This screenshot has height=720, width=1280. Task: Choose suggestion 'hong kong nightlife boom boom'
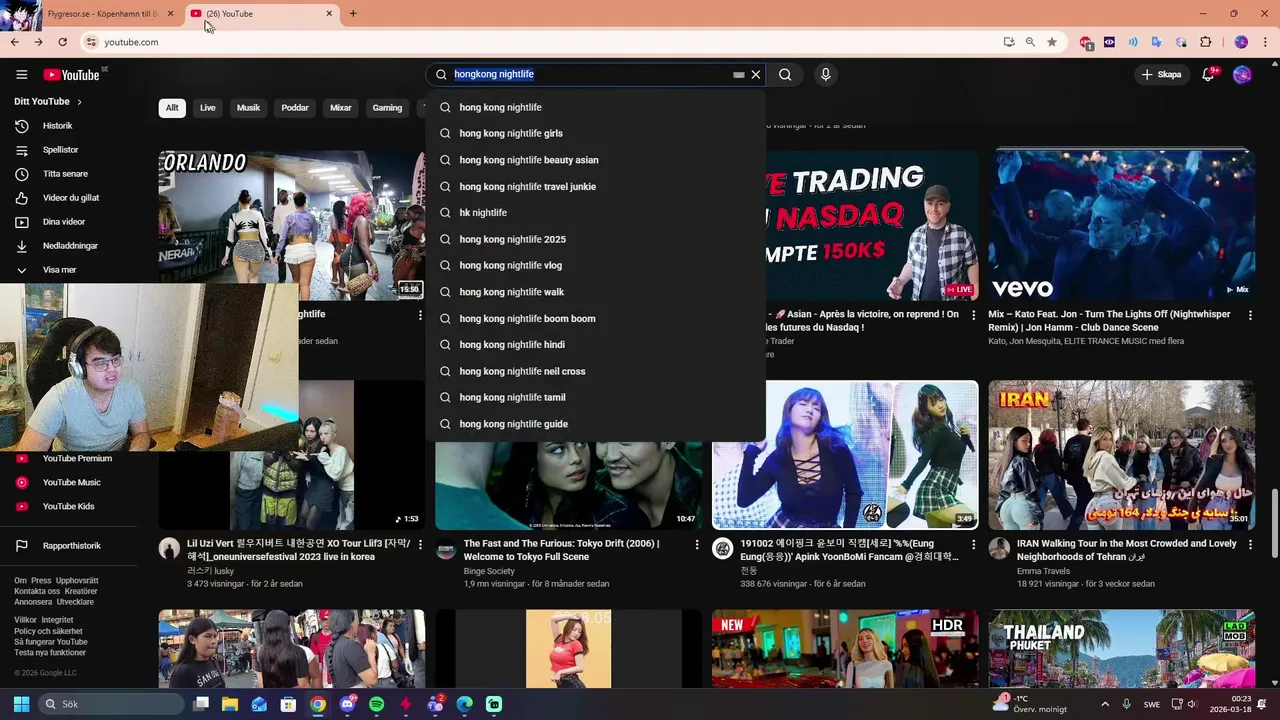(x=595, y=319)
